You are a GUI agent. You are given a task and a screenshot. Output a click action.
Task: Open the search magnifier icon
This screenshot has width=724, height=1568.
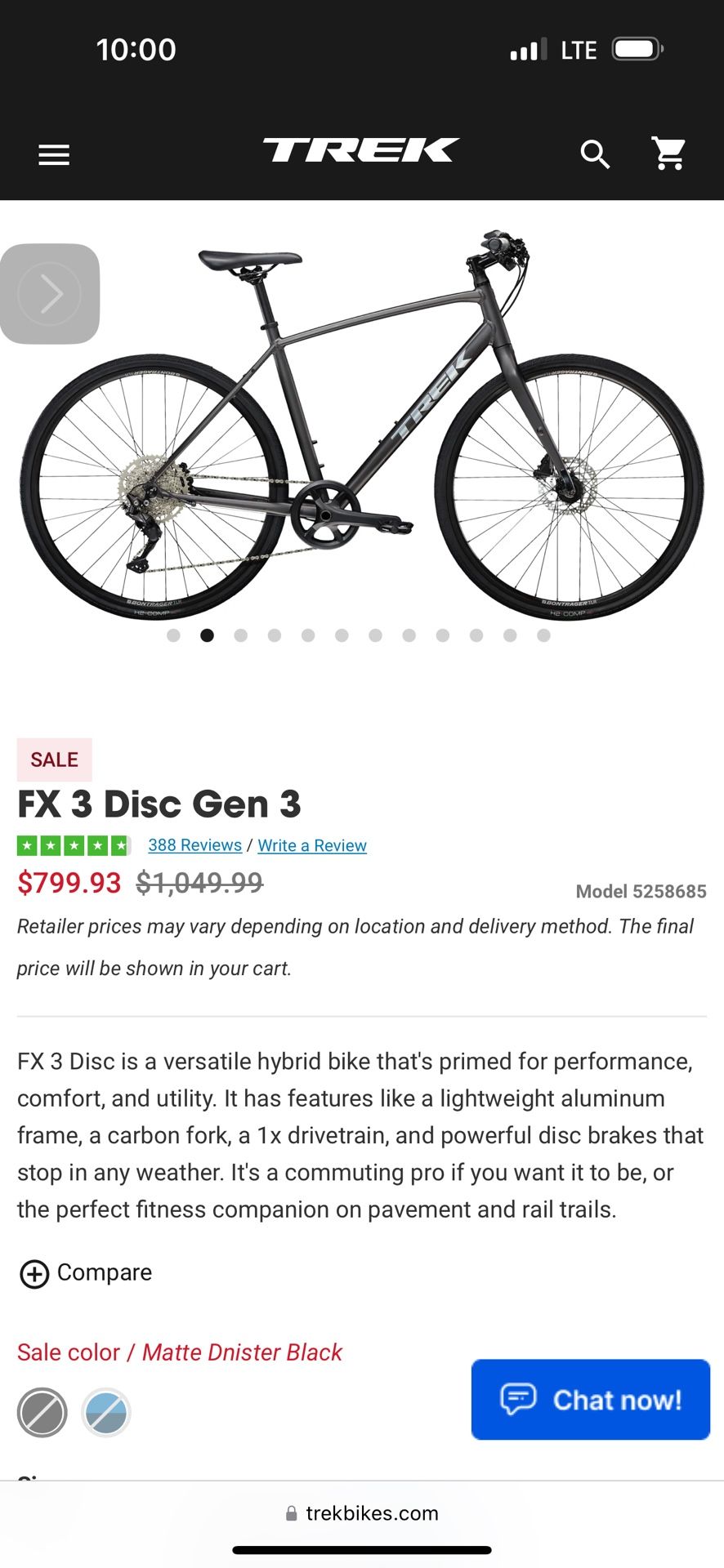tap(595, 154)
